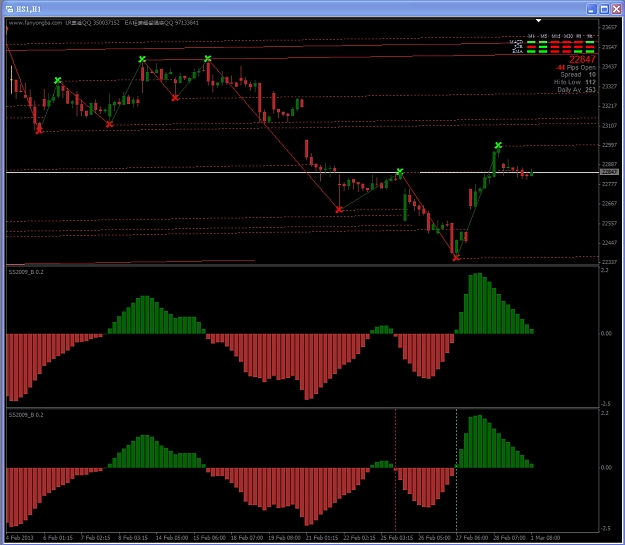Select the red X marker near 7 Feb low

(110, 124)
